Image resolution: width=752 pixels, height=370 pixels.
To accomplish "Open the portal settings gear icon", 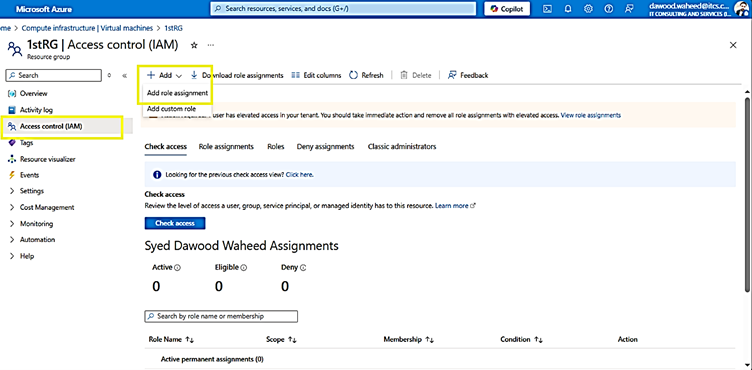I will 588,9.
